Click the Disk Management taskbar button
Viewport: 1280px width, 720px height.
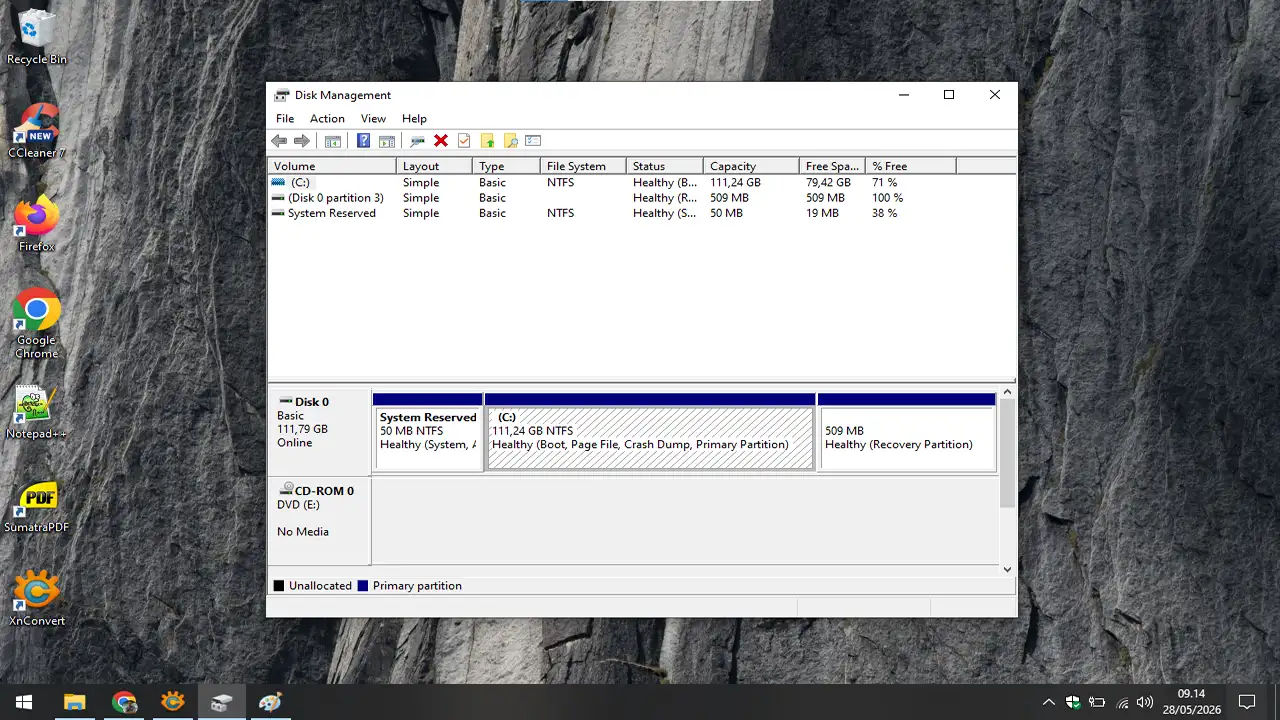click(221, 702)
